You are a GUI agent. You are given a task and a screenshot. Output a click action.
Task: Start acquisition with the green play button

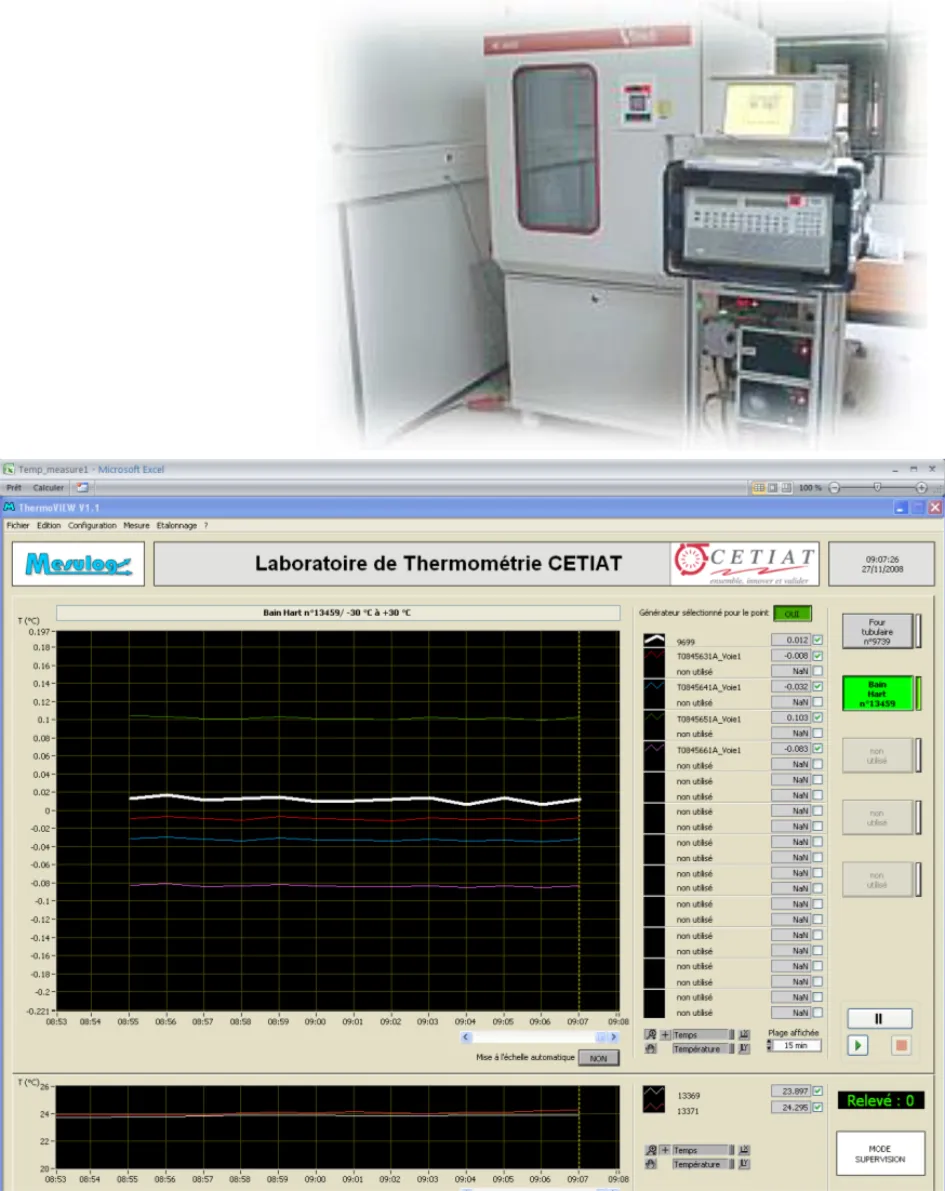point(858,1045)
